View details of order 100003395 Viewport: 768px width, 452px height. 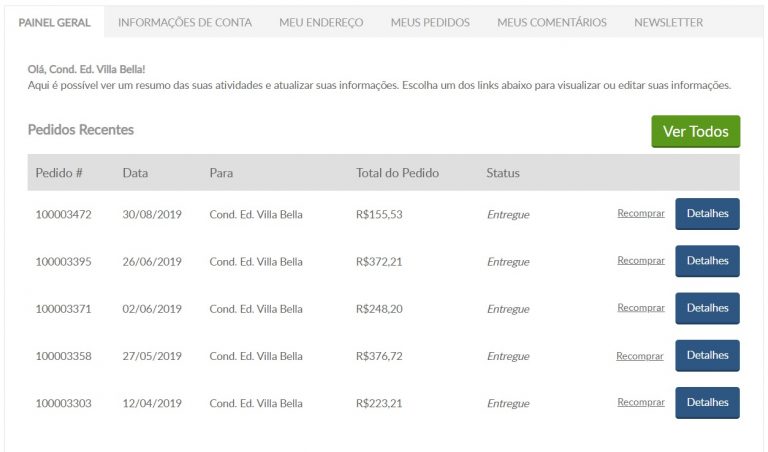[x=707, y=261]
